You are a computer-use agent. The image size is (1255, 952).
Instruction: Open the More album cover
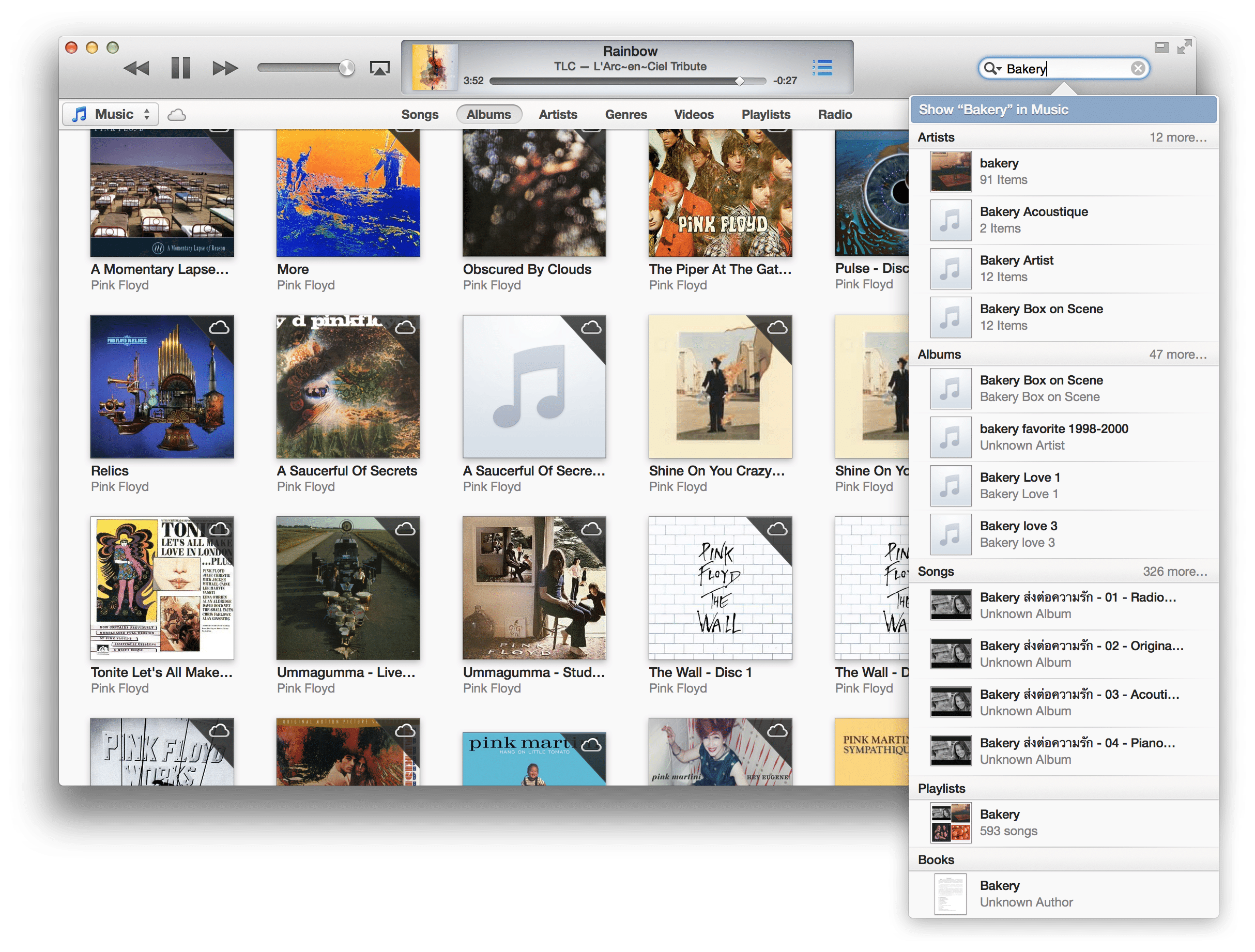coord(348,193)
